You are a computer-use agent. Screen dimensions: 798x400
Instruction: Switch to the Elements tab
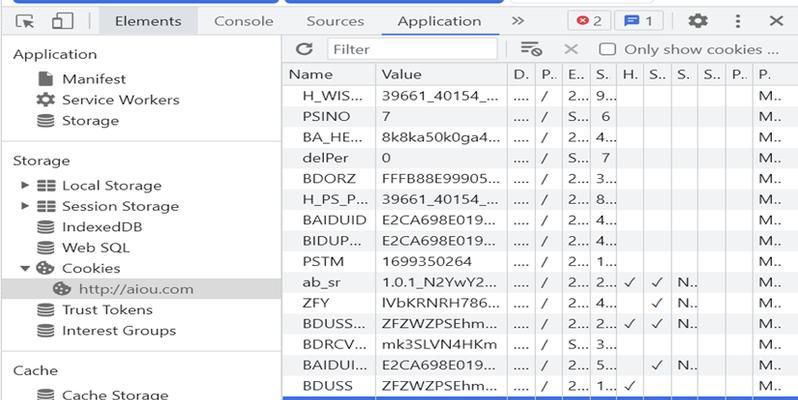[x=148, y=21]
